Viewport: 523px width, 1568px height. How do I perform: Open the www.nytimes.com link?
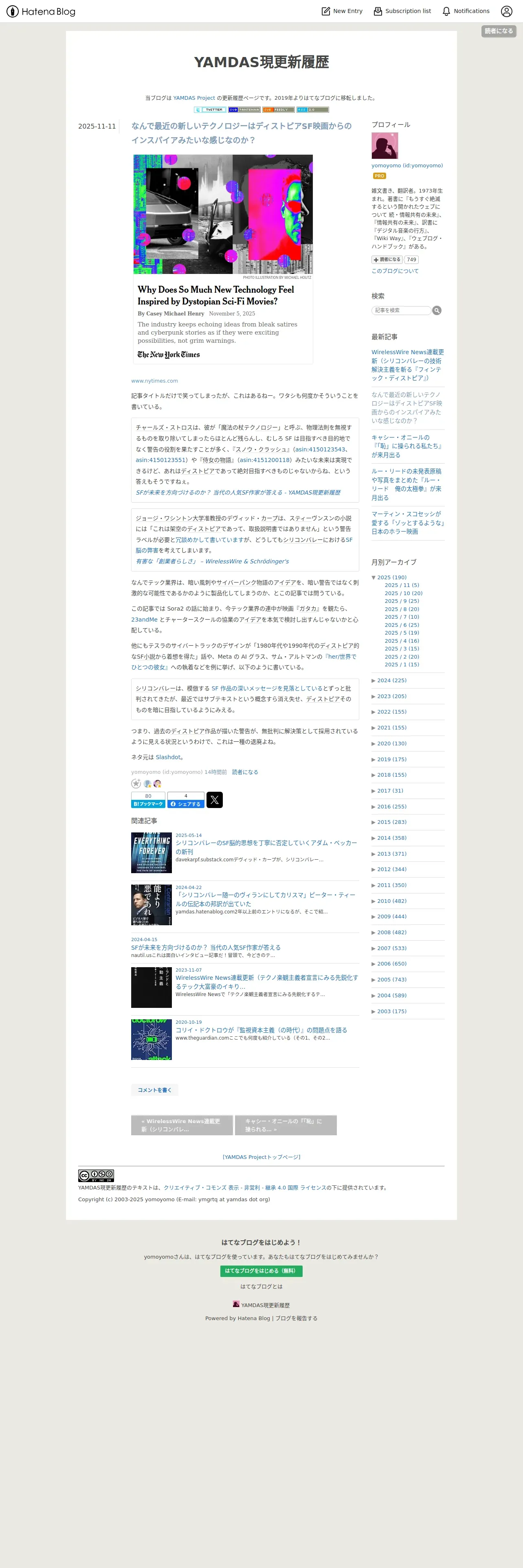(x=155, y=381)
